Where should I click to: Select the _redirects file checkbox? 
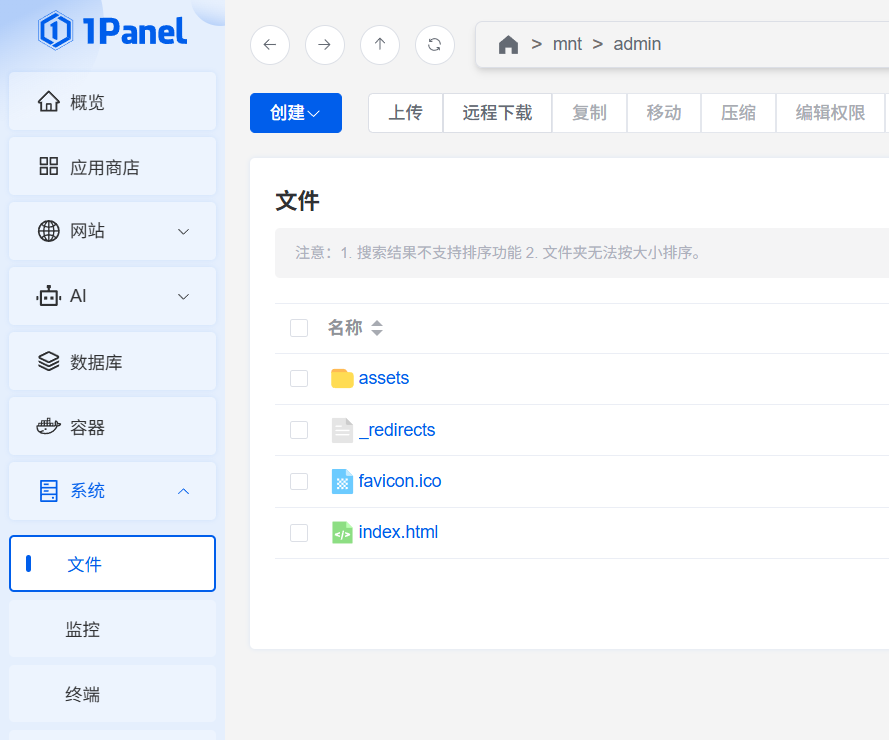coord(299,430)
